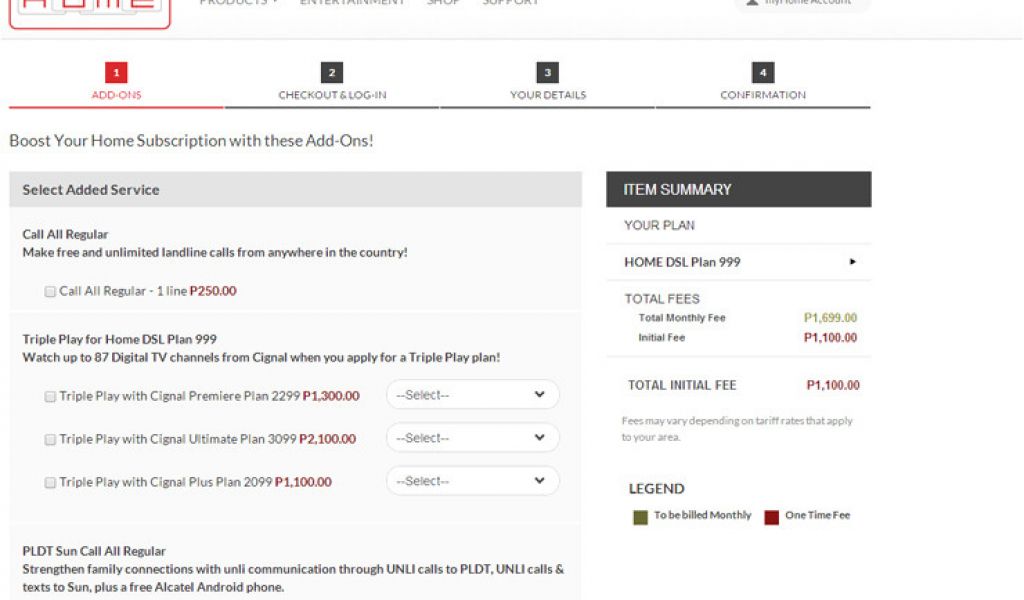Image resolution: width=1024 pixels, height=600 pixels.
Task: Open the myHome Account user icon
Action: (752, 3)
